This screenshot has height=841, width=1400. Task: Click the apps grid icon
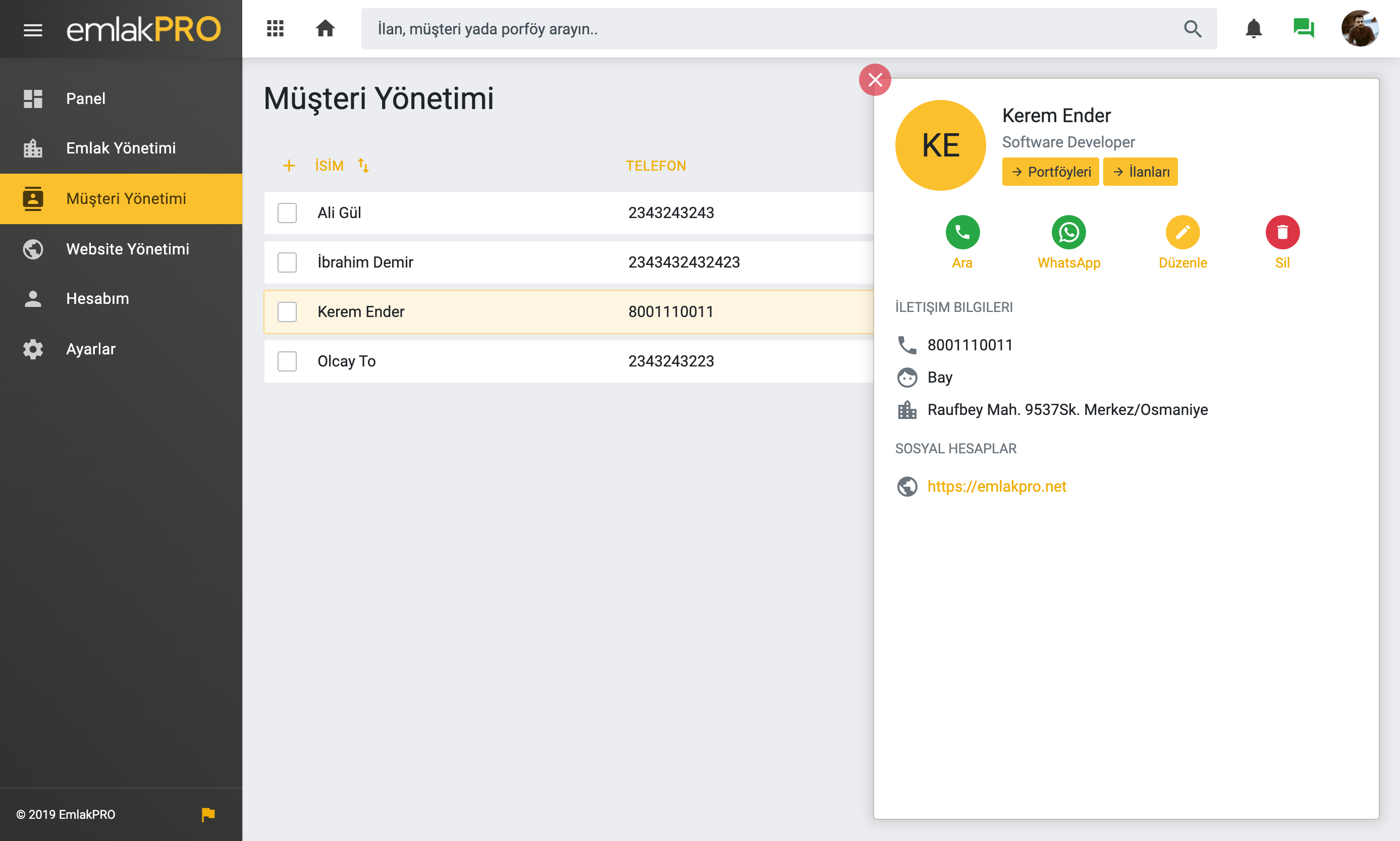(x=276, y=28)
